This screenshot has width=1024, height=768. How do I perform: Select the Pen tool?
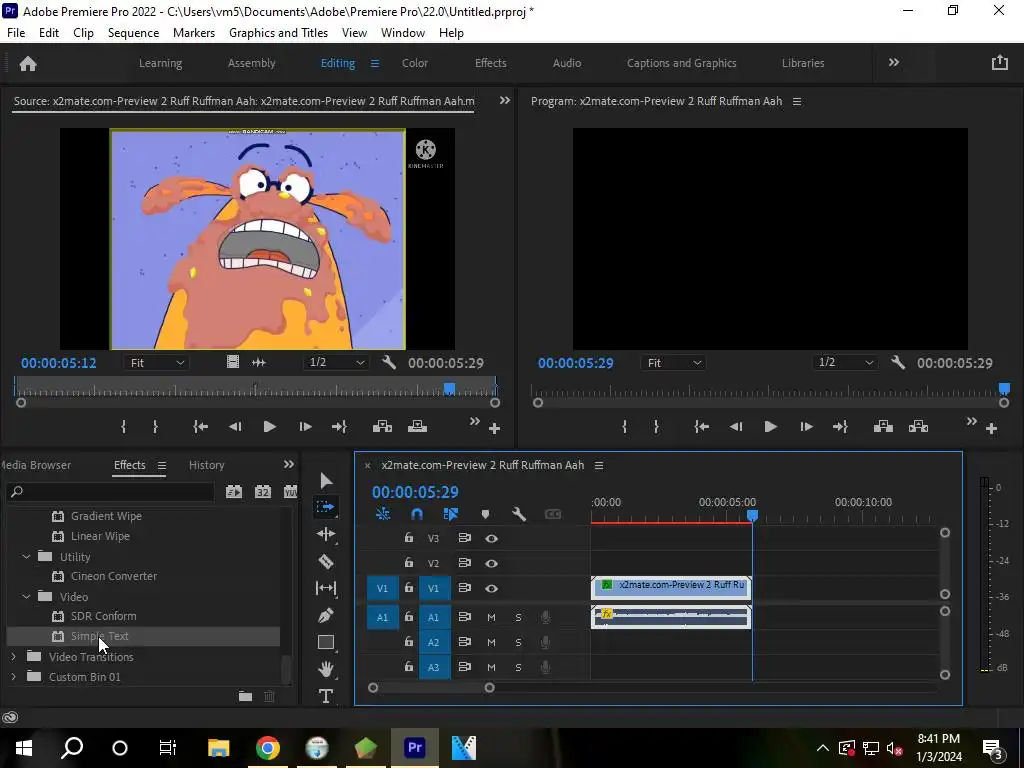point(326,615)
